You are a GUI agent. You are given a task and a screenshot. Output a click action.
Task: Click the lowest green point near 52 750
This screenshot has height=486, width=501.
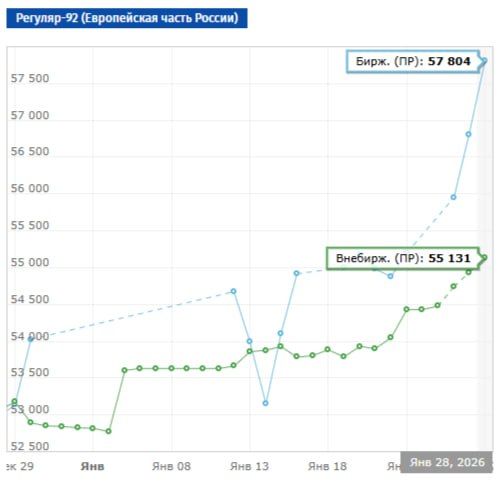click(x=108, y=431)
